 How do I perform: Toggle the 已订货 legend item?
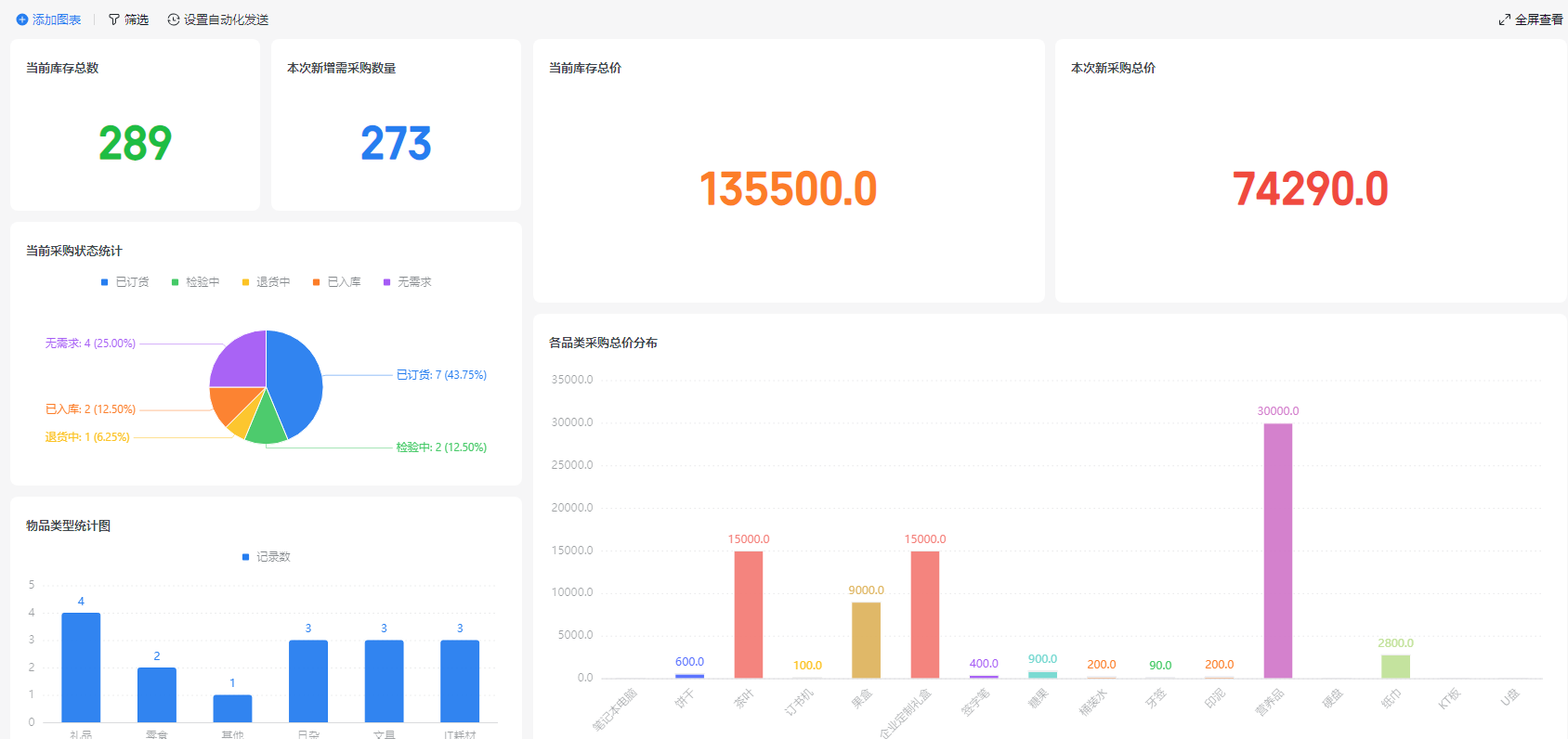124,282
